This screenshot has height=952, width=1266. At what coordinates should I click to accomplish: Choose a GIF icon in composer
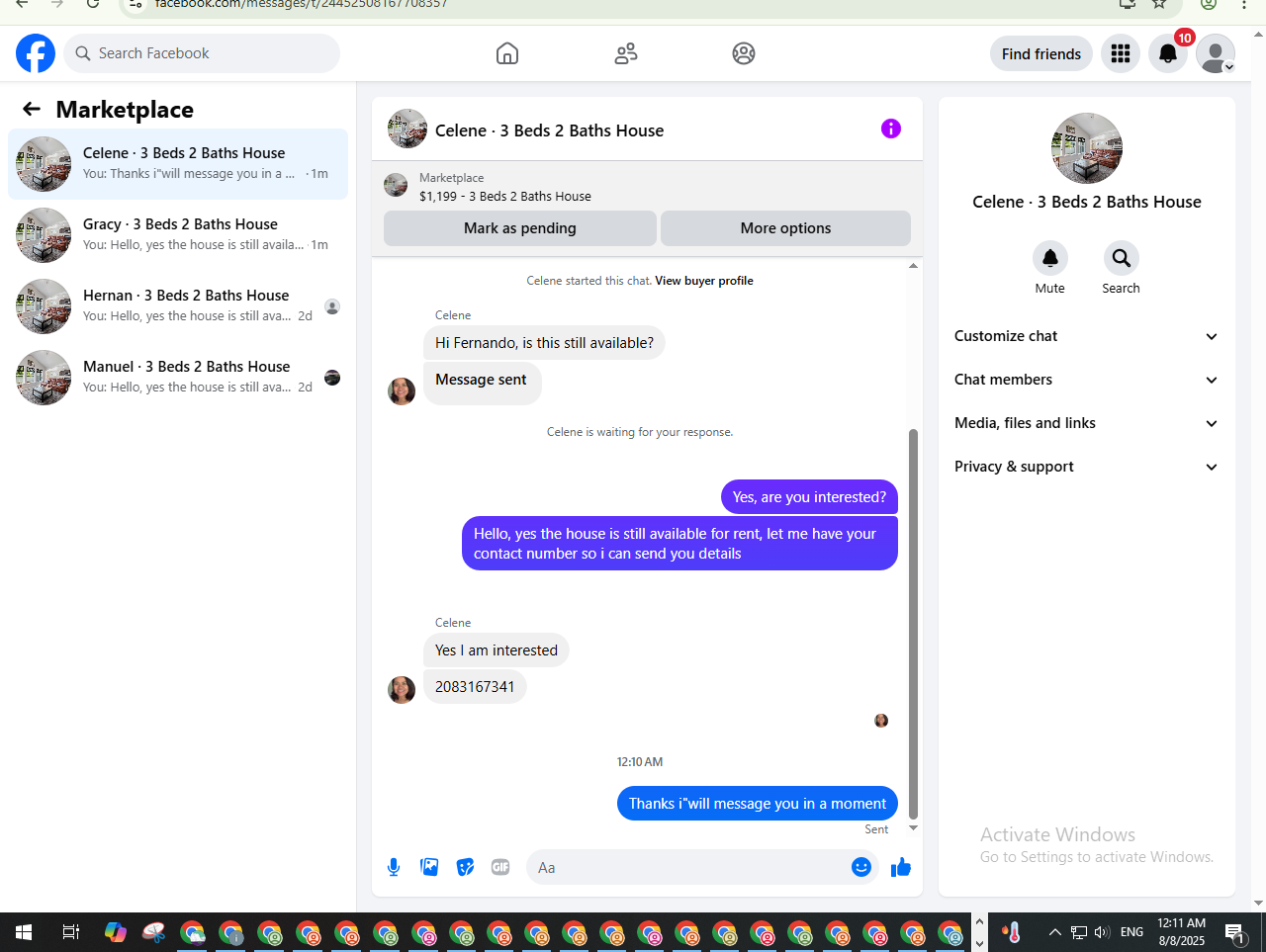click(500, 867)
